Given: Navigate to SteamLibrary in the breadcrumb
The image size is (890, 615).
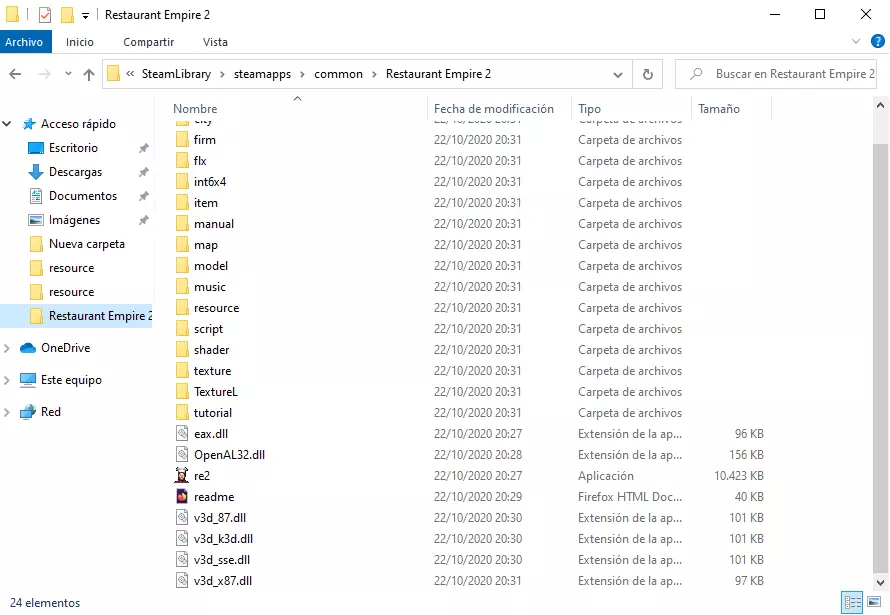Looking at the screenshot, I should coord(176,74).
